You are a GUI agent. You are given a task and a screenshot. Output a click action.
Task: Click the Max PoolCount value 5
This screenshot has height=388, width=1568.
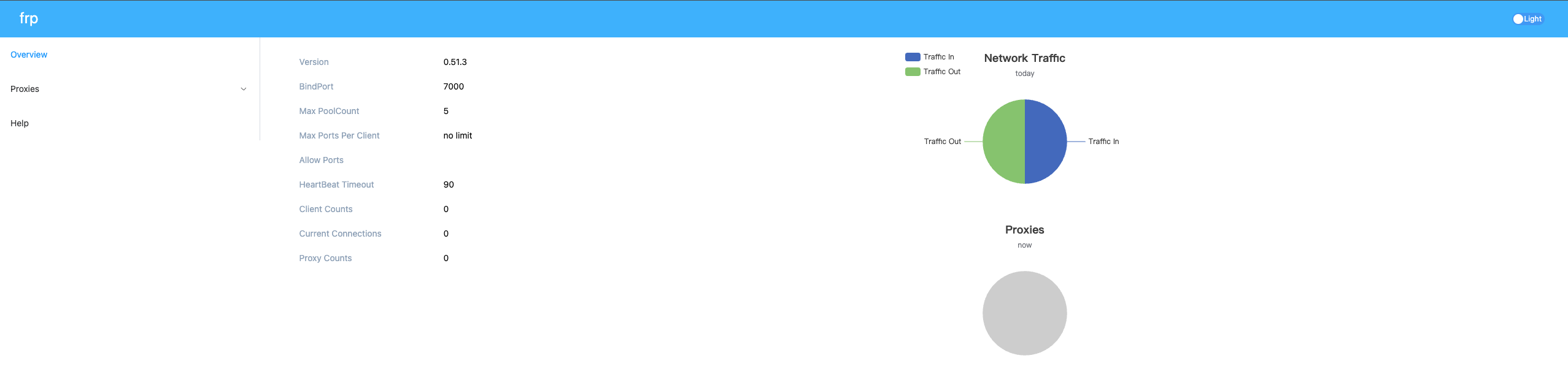[x=446, y=111]
